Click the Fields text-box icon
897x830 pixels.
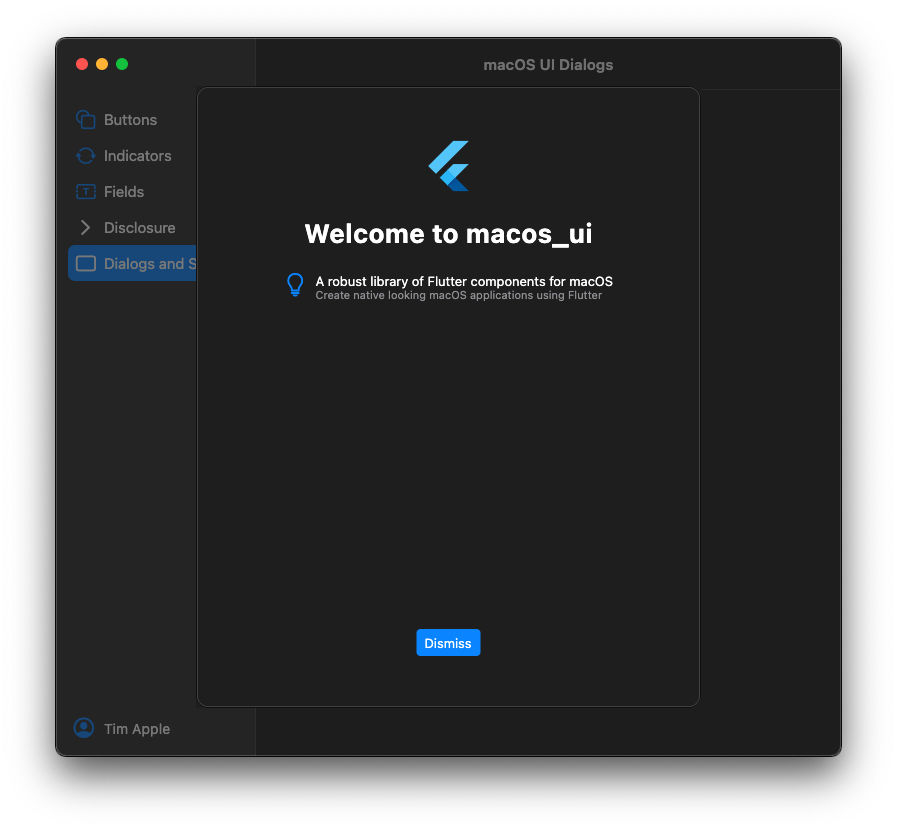[x=86, y=192]
